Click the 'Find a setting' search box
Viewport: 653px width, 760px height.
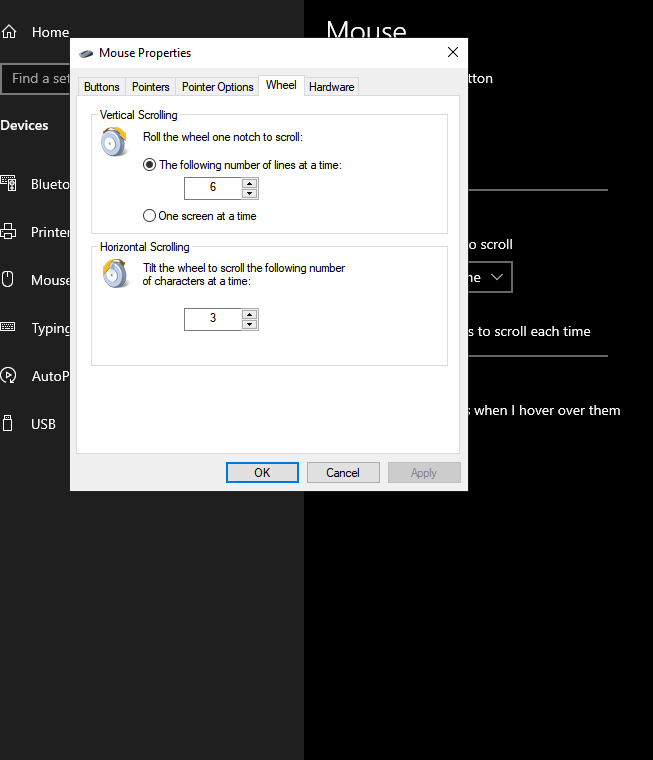[x=35, y=79]
